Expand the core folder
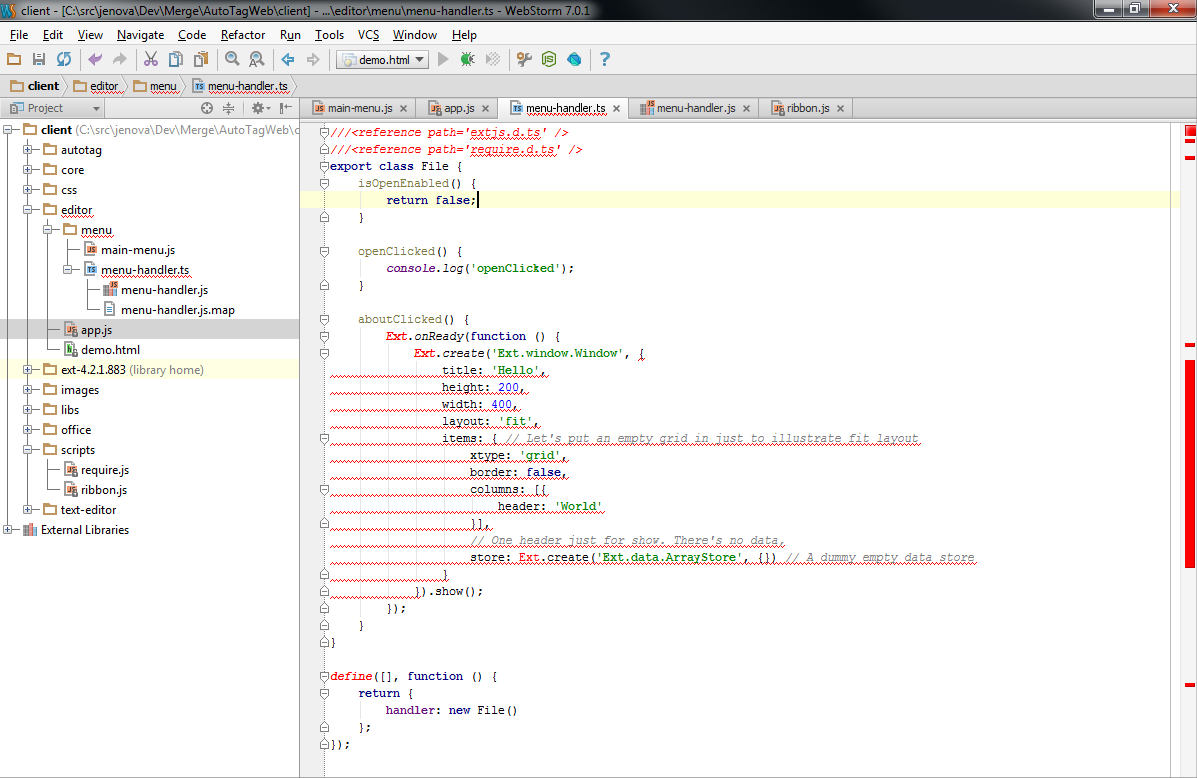The height and width of the screenshot is (778, 1197). (27, 169)
